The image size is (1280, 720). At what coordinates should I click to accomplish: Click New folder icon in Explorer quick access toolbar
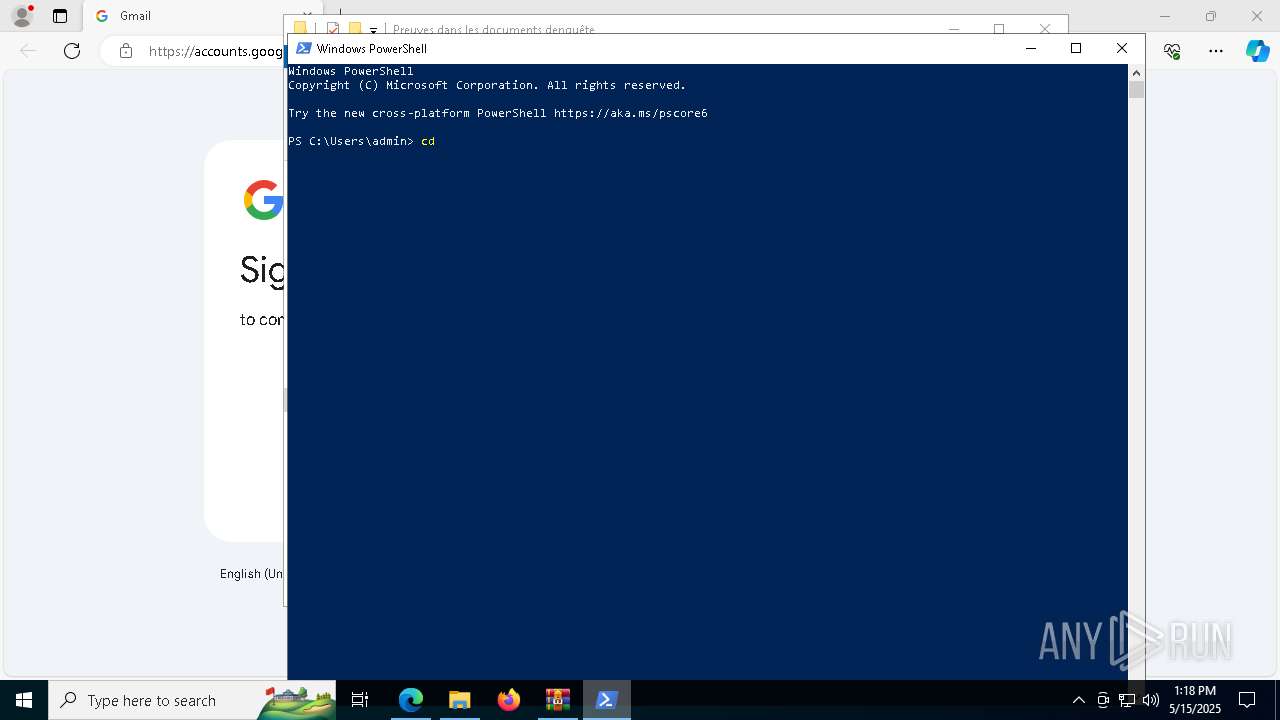point(355,29)
